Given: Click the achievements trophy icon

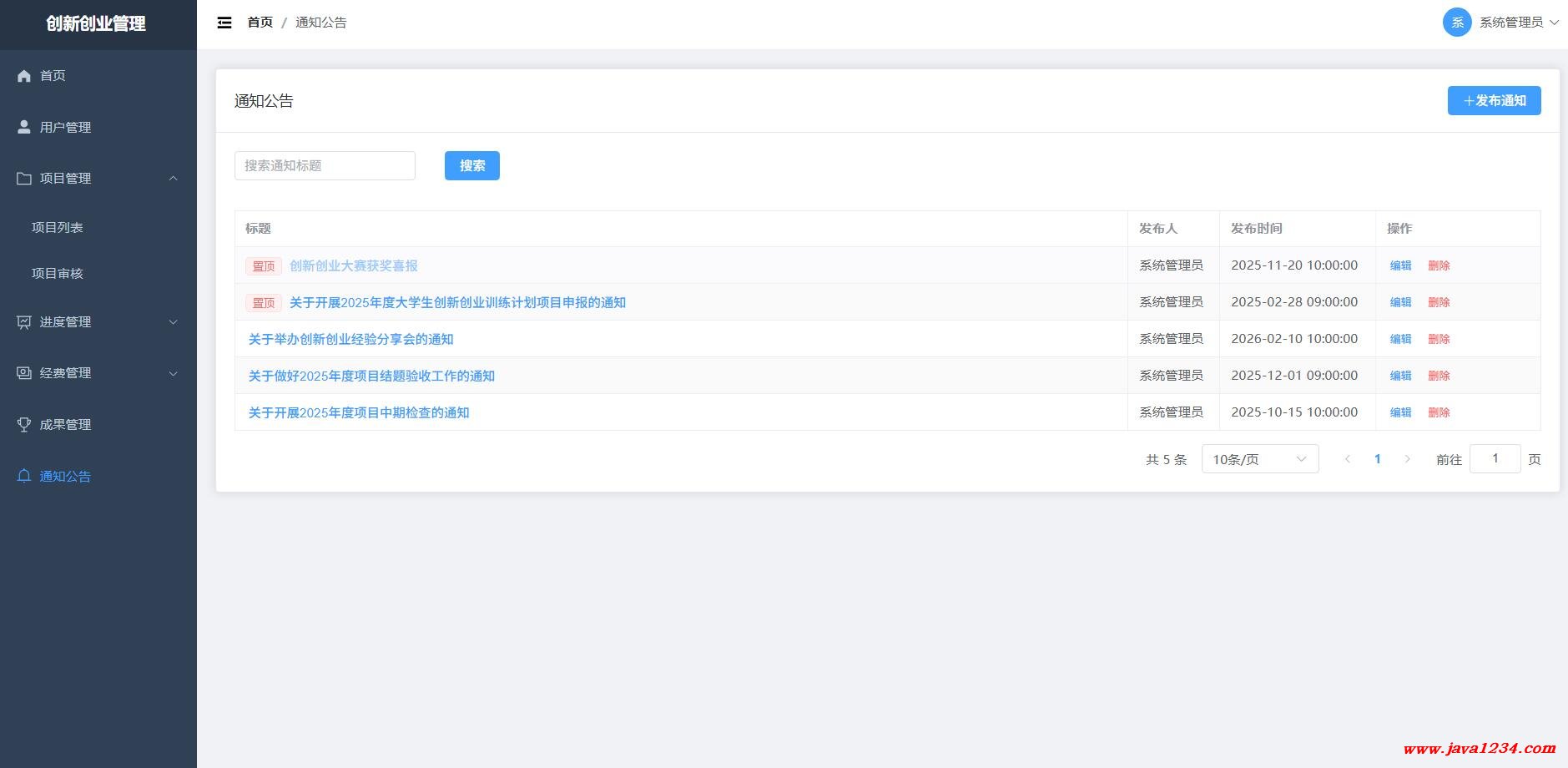Looking at the screenshot, I should coord(24,425).
